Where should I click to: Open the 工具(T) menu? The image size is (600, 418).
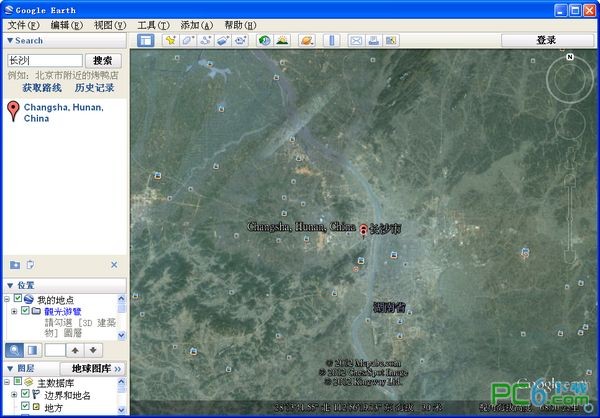tap(153, 25)
